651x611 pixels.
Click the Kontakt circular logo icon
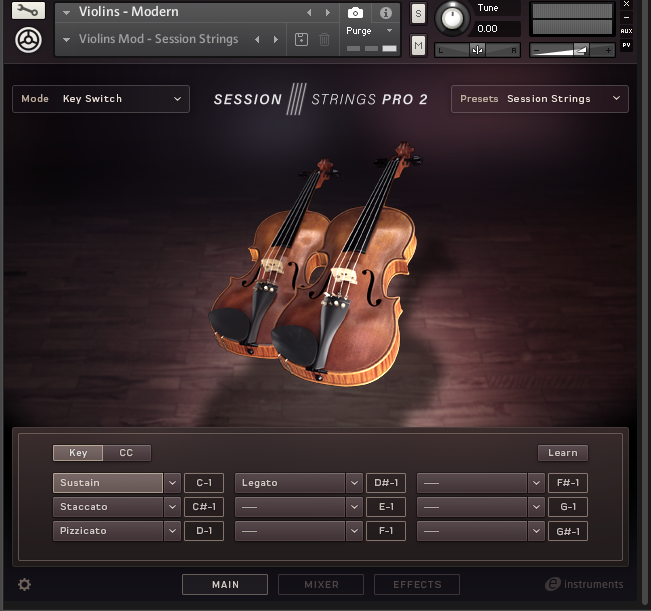(x=28, y=40)
